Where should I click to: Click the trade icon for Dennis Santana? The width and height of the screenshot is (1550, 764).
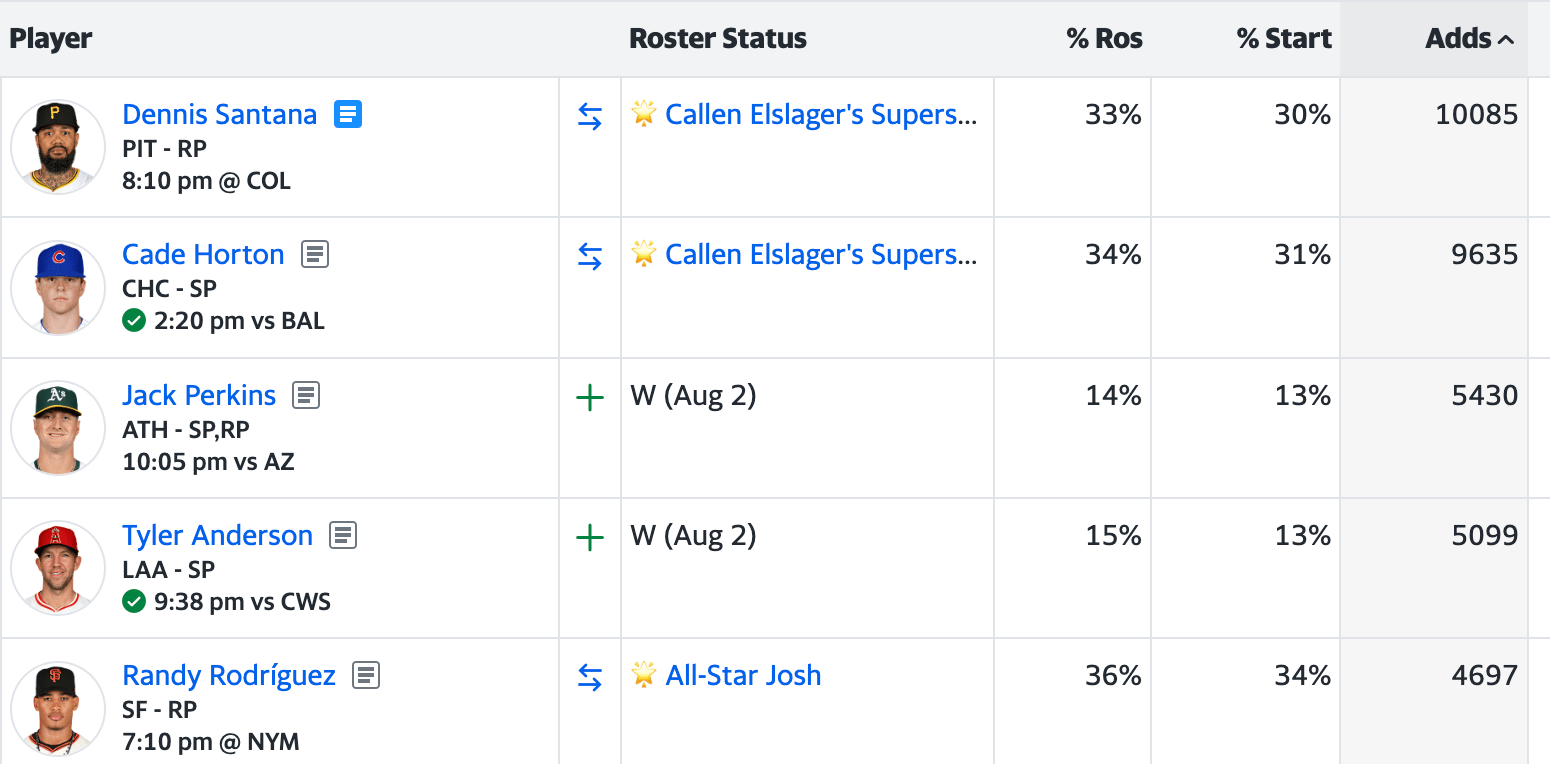coord(590,117)
